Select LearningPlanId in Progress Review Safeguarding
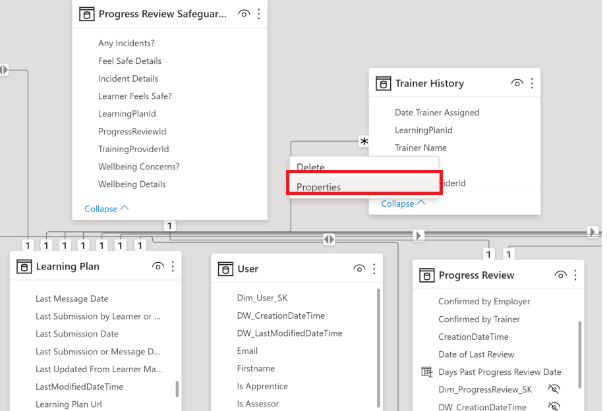The width and height of the screenshot is (607, 411). (x=127, y=114)
